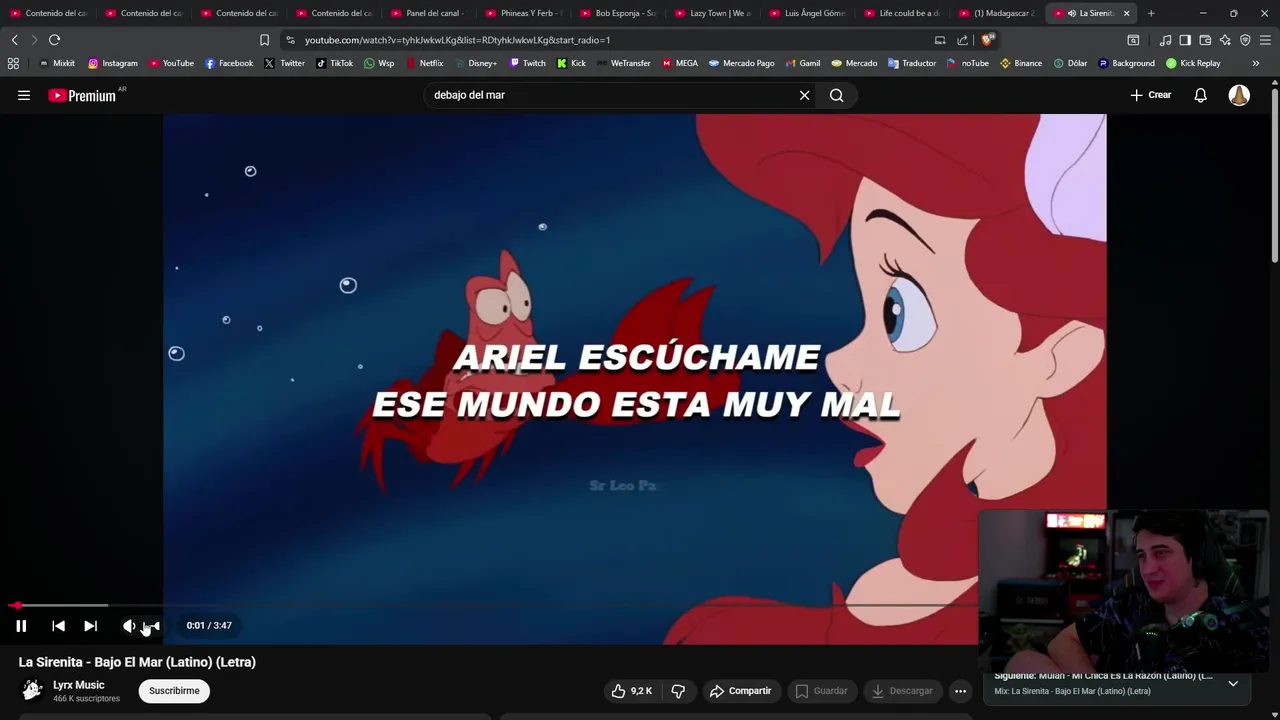The image size is (1280, 720).
Task: Open the browser main hamburger menu
Action: (1265, 40)
